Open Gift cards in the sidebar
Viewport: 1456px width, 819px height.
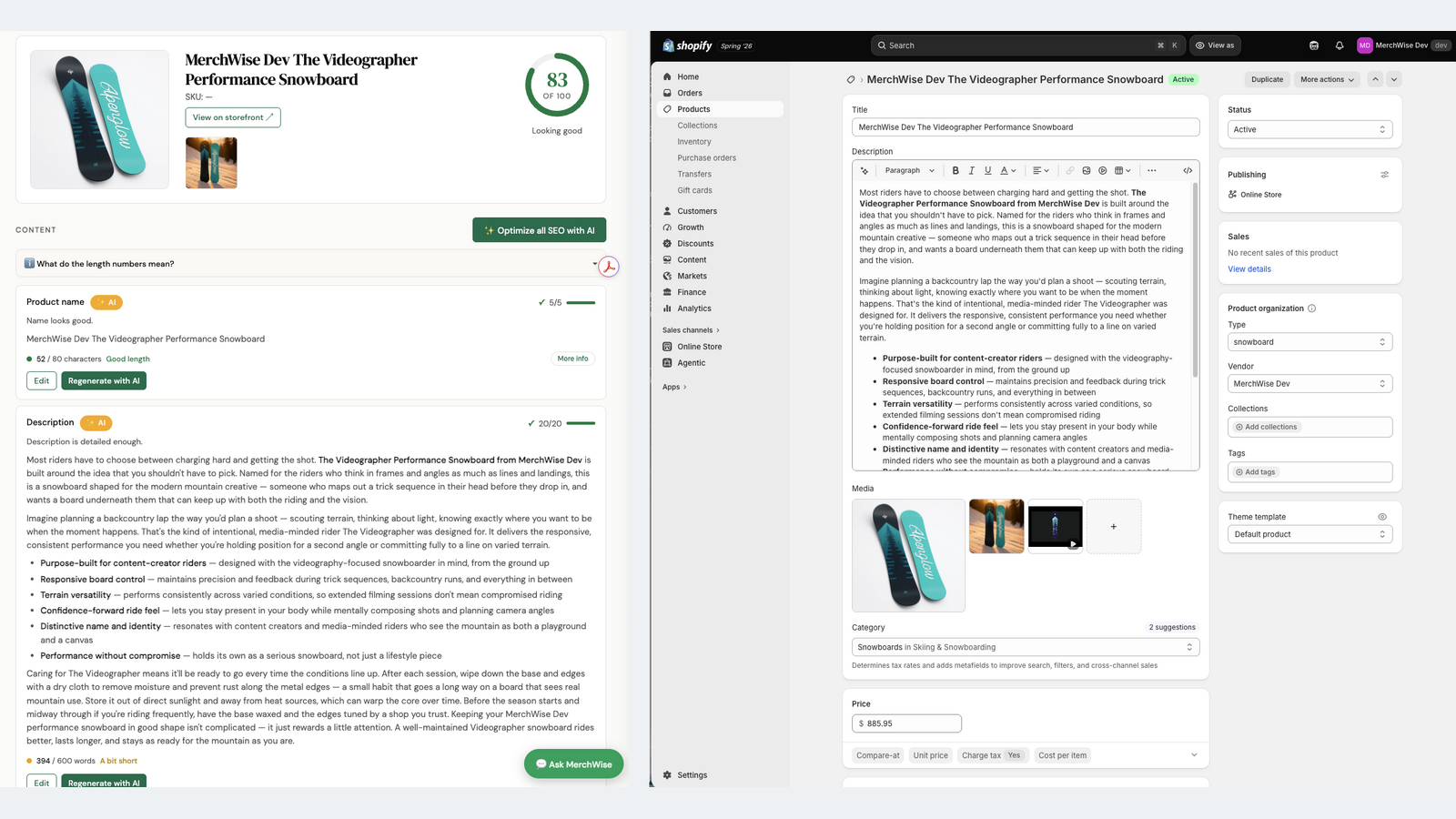pyautogui.click(x=694, y=191)
